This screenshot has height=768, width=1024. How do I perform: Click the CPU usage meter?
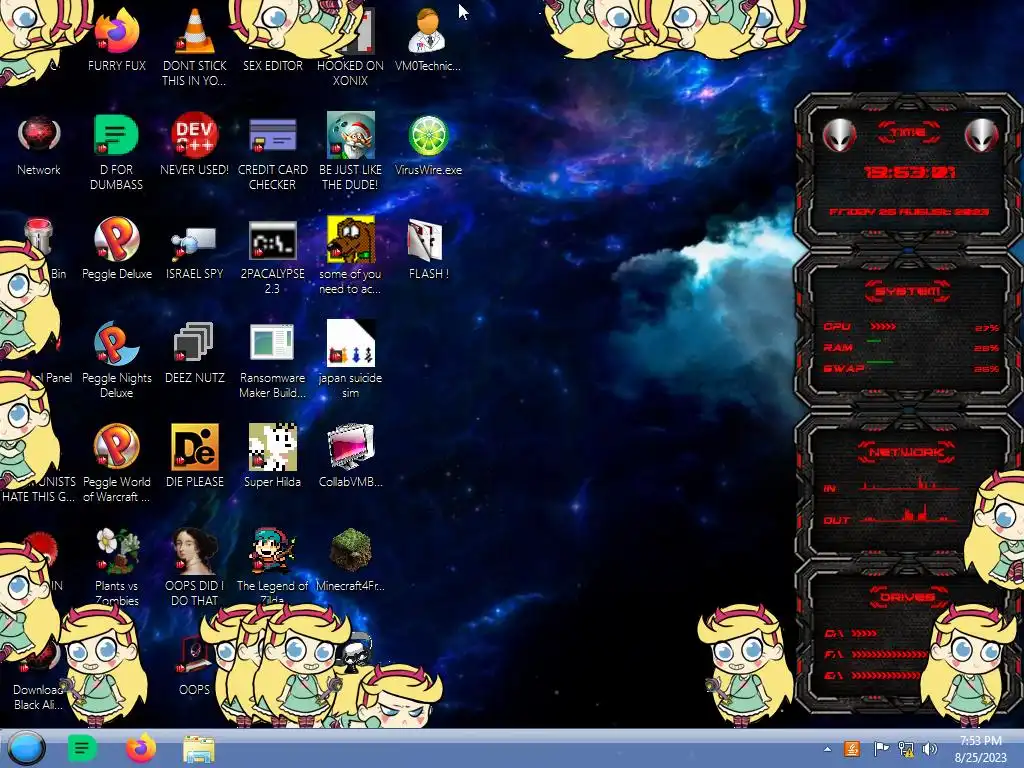pyautogui.click(x=912, y=327)
